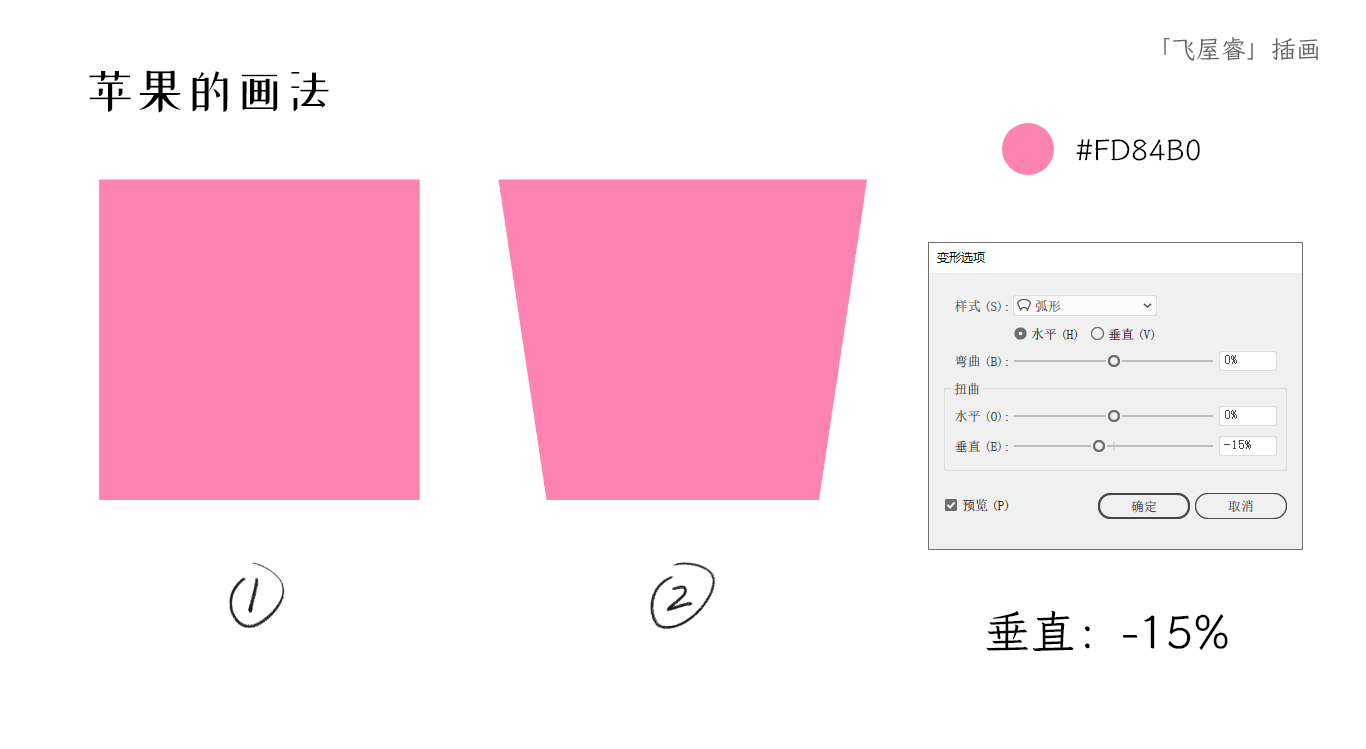Viewport: 1366px width, 749px height.
Task: Click the arc icon in the style dropdown
Action: pyautogui.click(x=1025, y=306)
